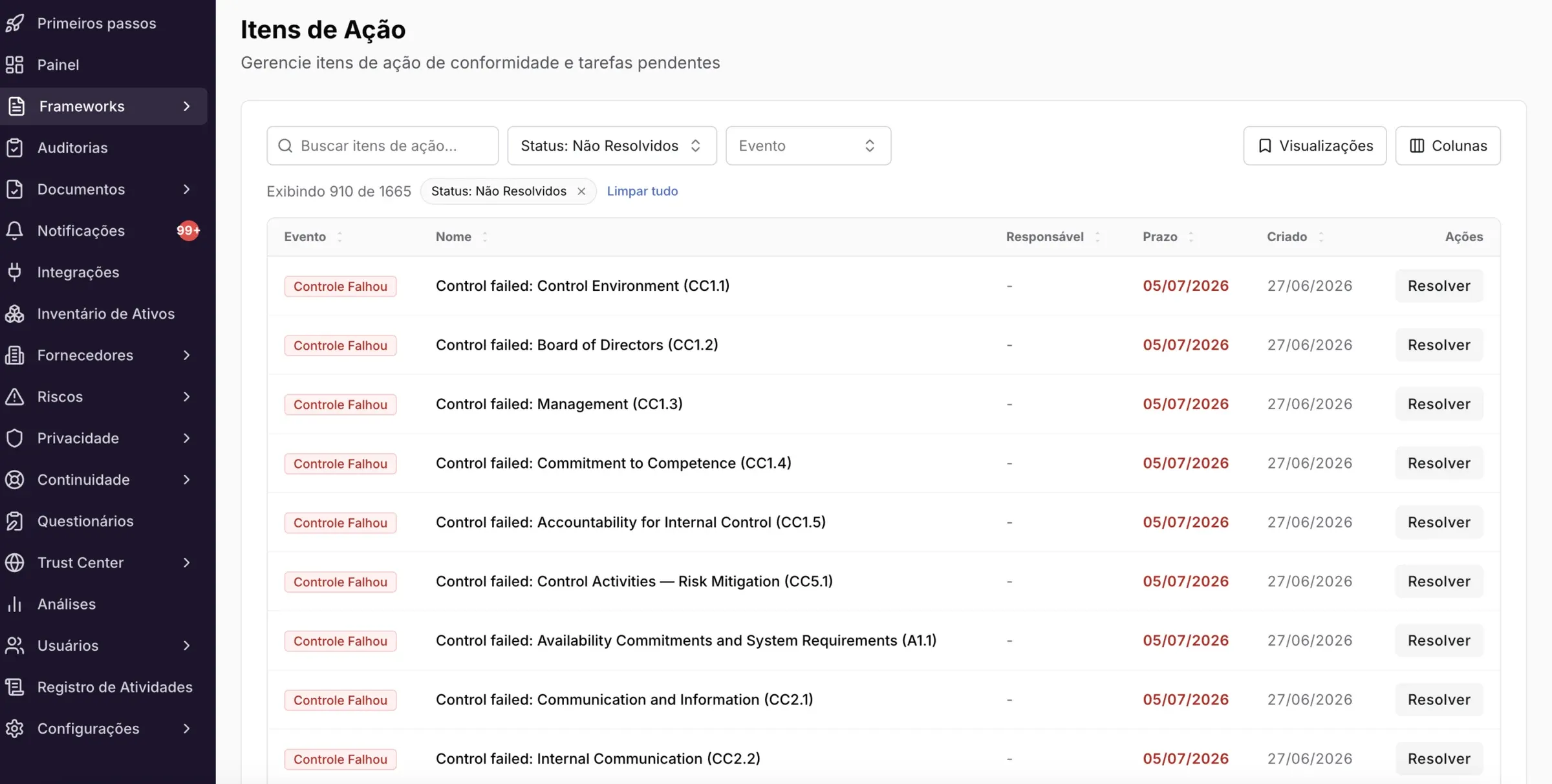Click the Continuidade lifebuoy icon
1552x784 pixels.
point(15,480)
